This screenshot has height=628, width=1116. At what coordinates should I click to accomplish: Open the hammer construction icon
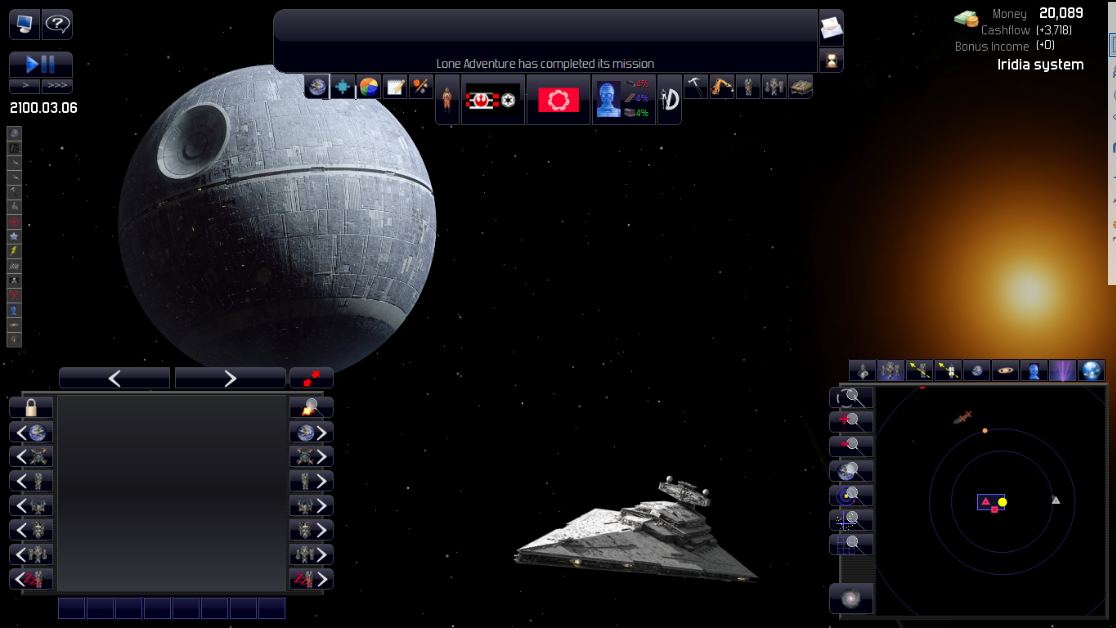click(695, 87)
